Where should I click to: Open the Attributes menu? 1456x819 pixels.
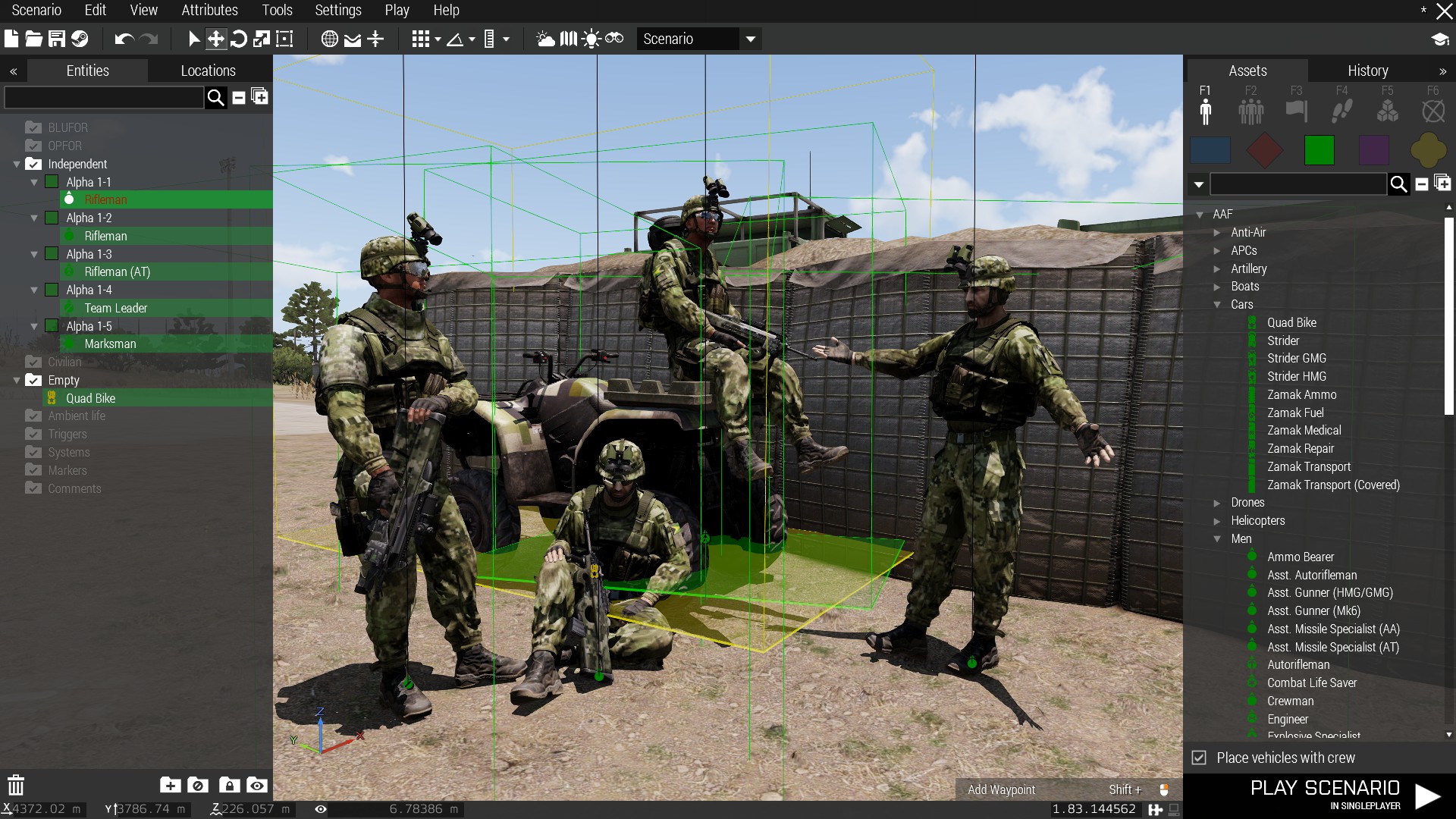209,10
